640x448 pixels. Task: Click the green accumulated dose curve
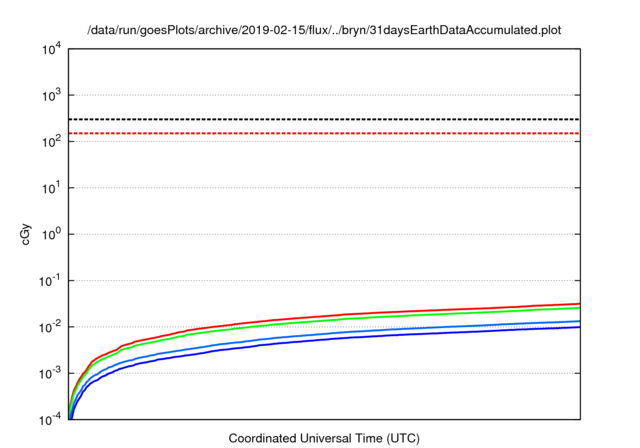[x=347, y=319]
